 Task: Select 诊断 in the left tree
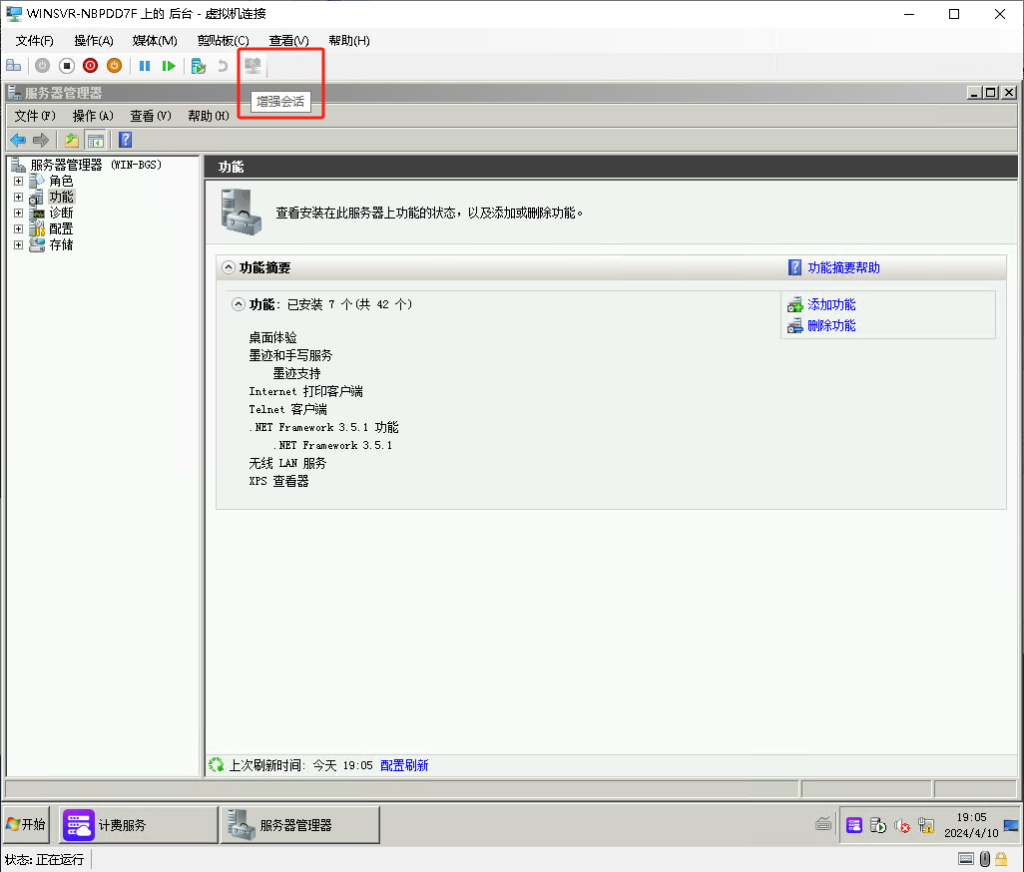[61, 213]
